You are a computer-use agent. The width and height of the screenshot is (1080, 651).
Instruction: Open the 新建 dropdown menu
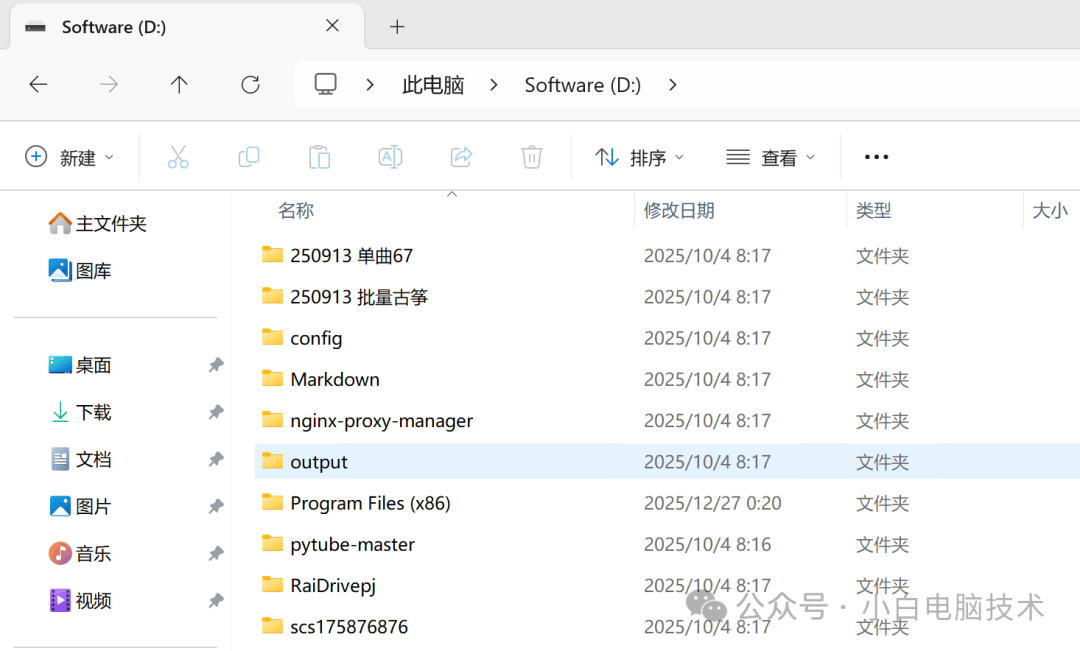coord(70,157)
